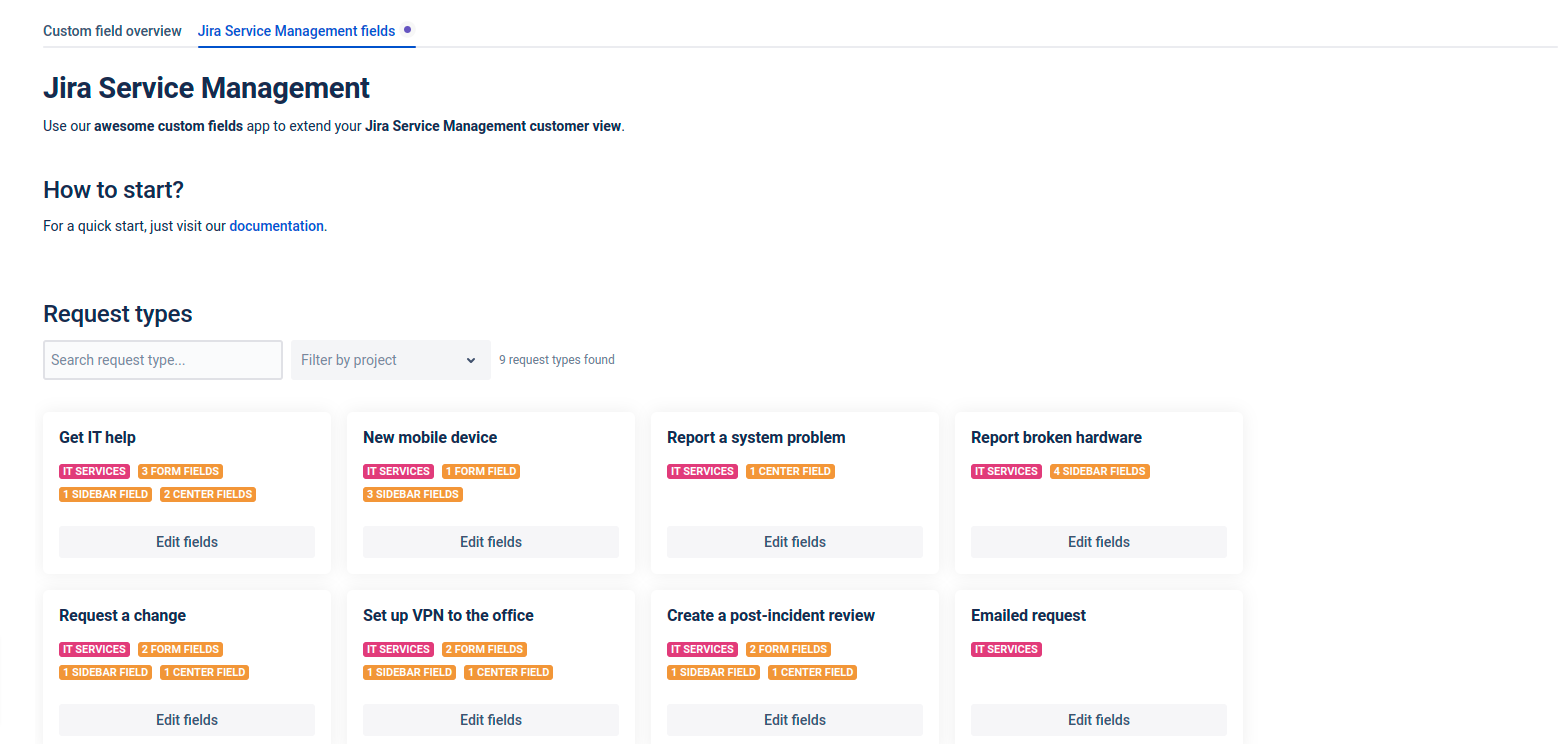Screen dimensions: 1567x744
Task: Click 3 SIDEBAR FIELDS tag on New mobile device
Action: point(413,494)
